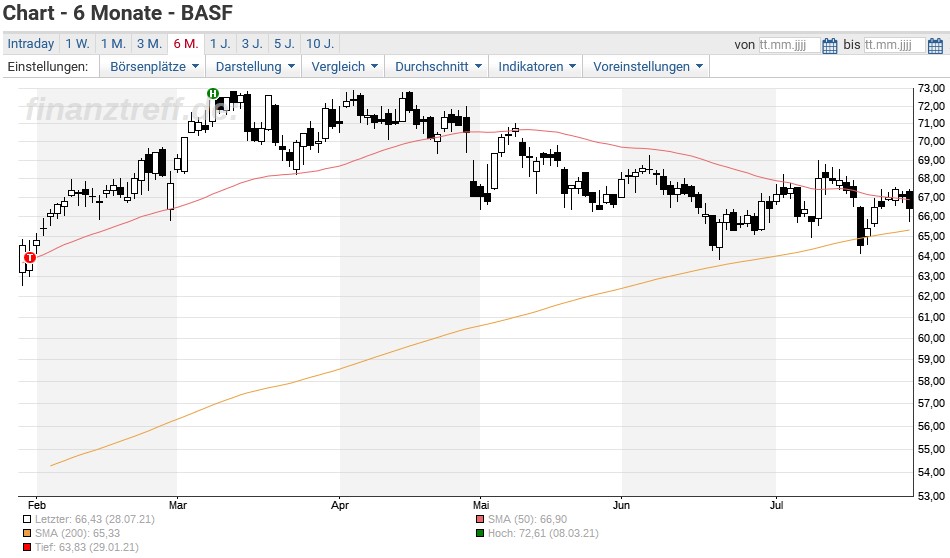
Task: Expand the Durchschnitt dropdown menu
Action: click(x=438, y=67)
